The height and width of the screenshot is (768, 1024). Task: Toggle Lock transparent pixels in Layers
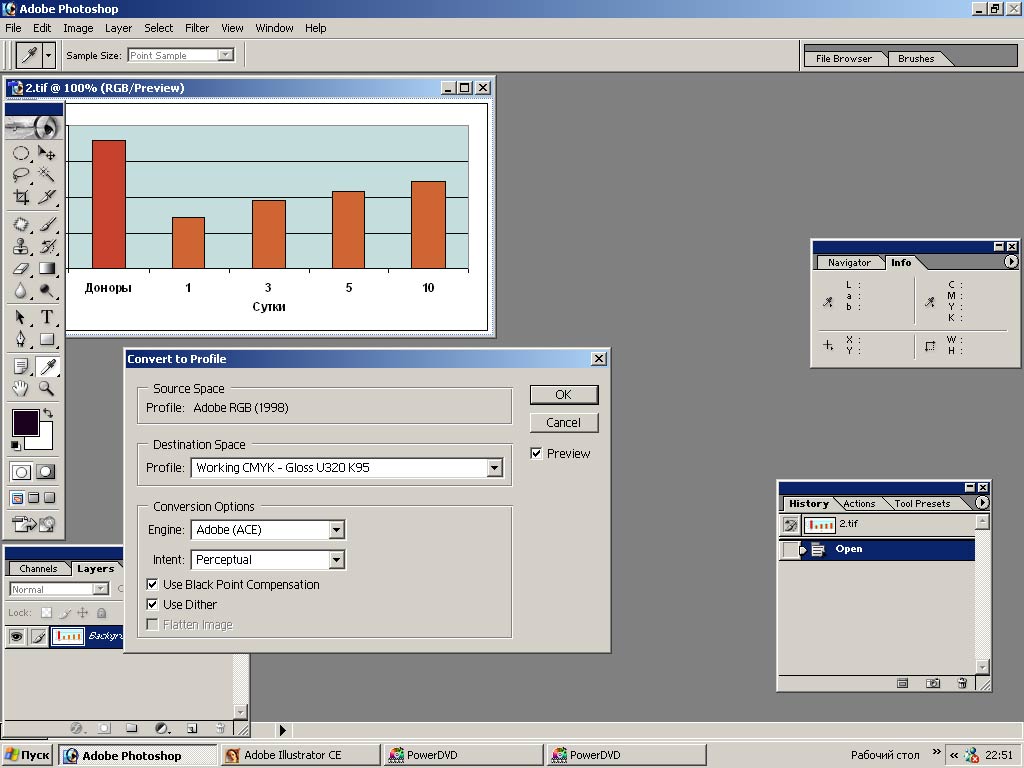click(46, 613)
